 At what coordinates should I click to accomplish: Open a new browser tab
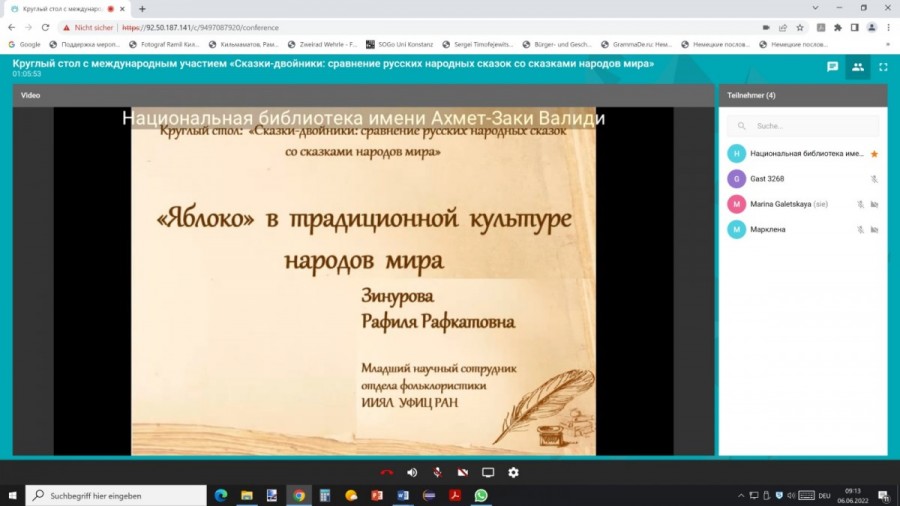click(x=142, y=8)
